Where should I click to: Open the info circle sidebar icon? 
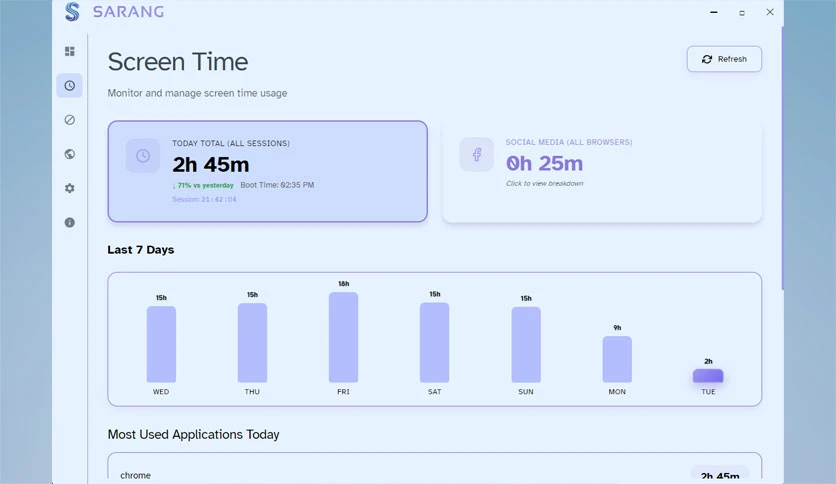coord(69,222)
